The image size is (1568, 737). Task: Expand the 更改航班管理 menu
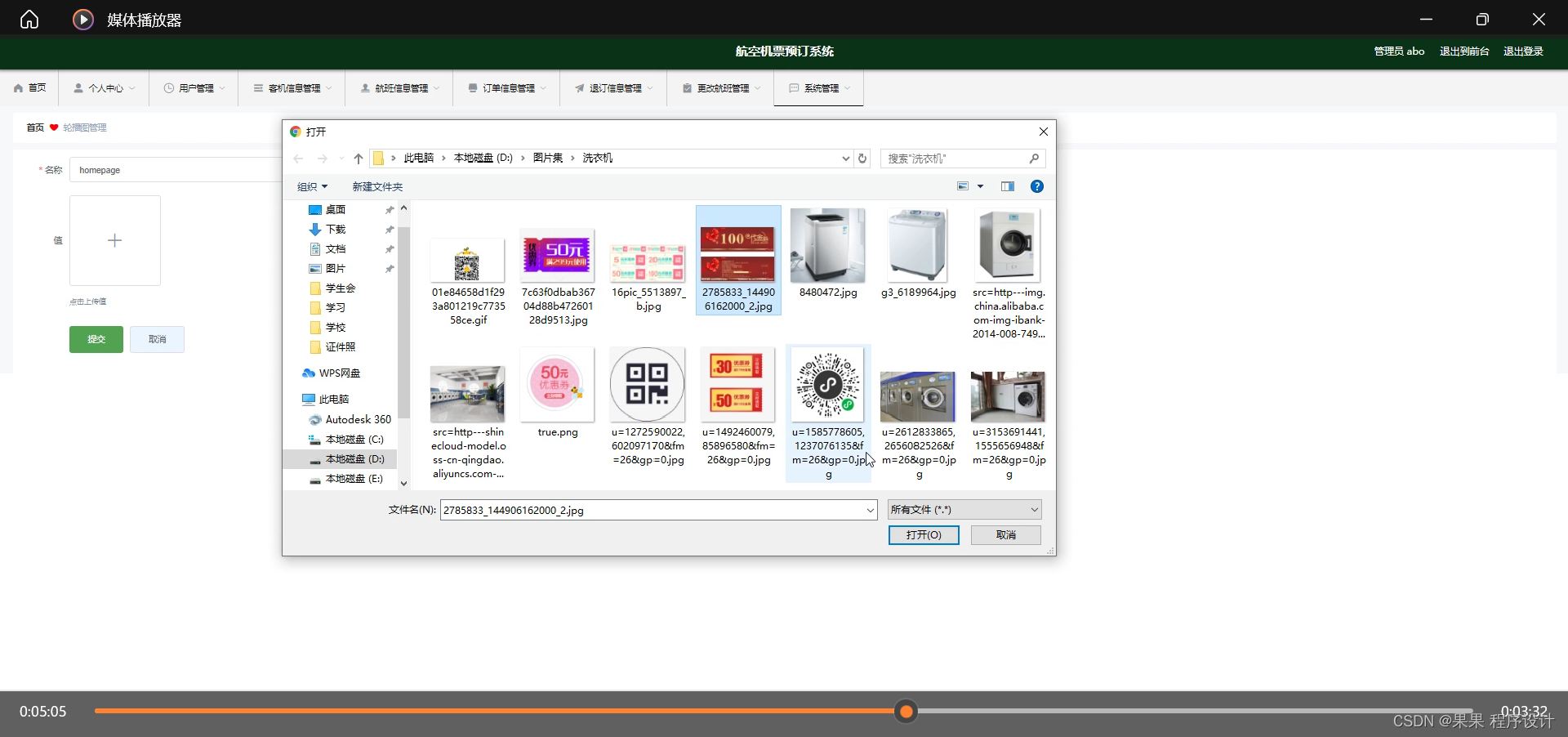[721, 88]
